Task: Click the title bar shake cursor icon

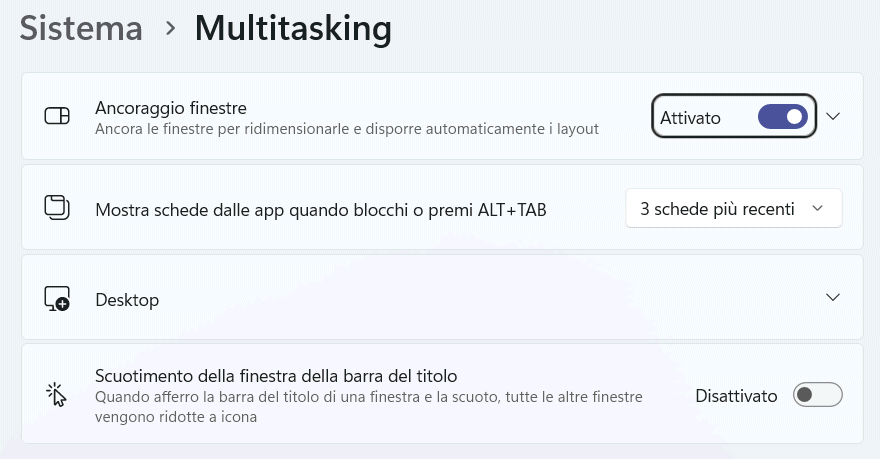Action: click(x=57, y=395)
